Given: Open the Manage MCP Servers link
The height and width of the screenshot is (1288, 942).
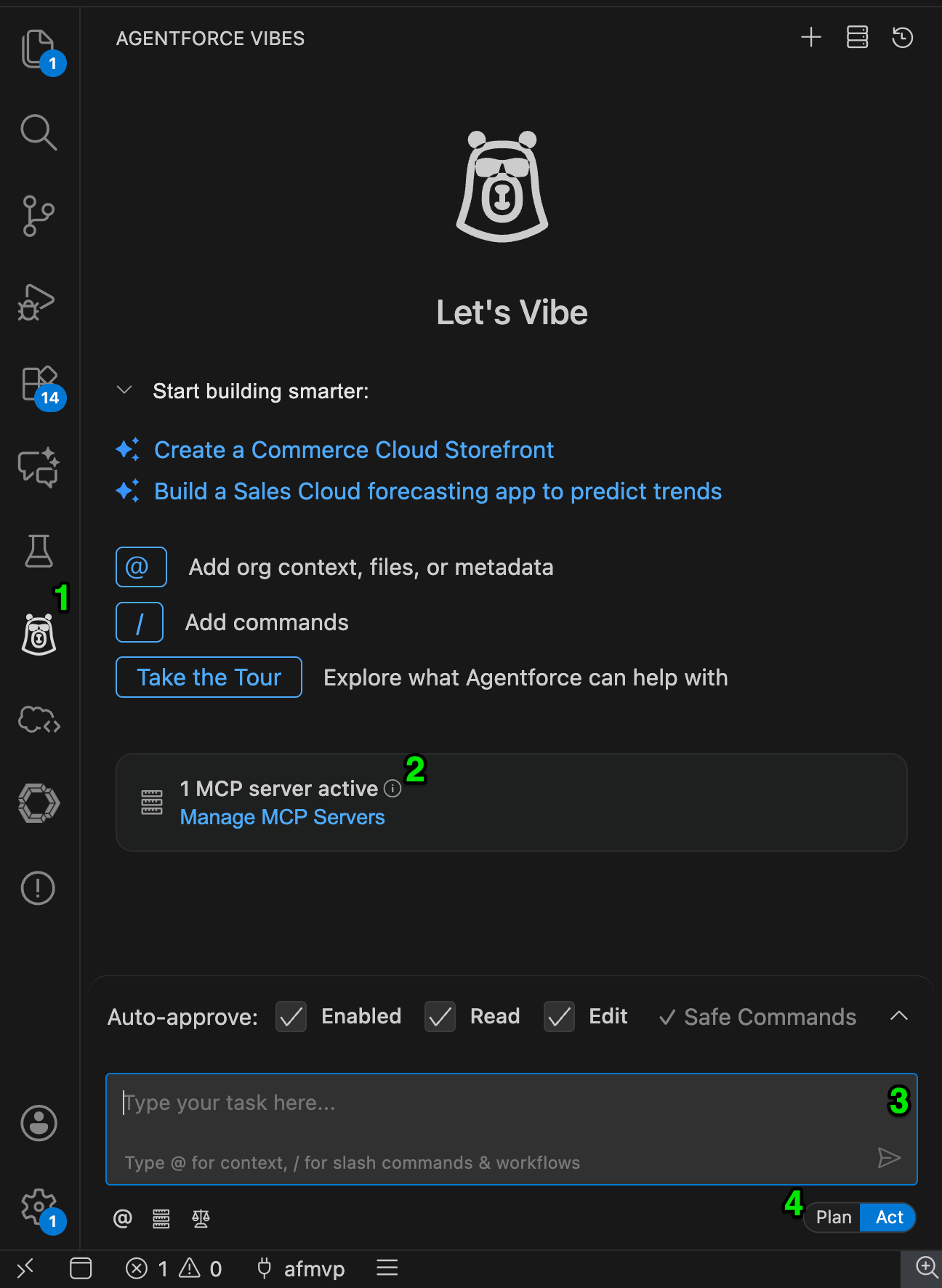Looking at the screenshot, I should click(x=282, y=817).
